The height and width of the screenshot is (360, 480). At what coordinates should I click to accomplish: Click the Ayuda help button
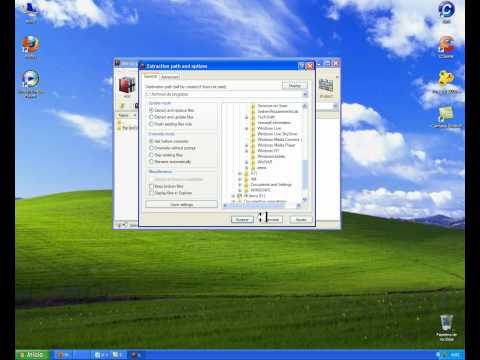[301, 219]
